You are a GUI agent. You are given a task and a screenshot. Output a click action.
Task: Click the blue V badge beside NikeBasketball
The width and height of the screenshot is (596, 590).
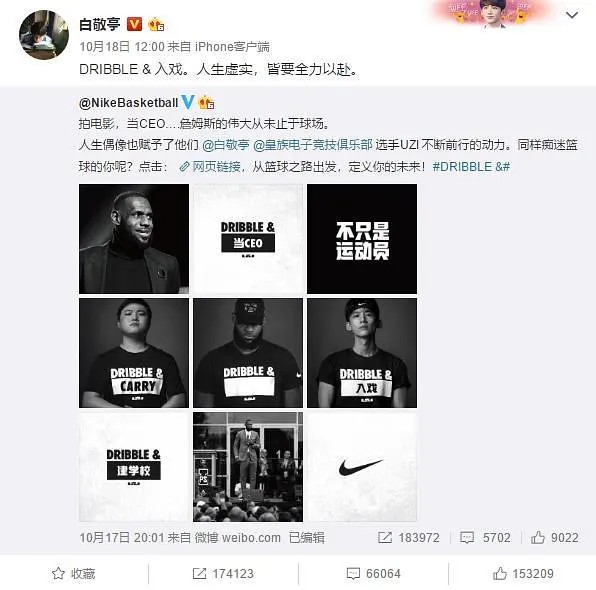pyautogui.click(x=188, y=102)
